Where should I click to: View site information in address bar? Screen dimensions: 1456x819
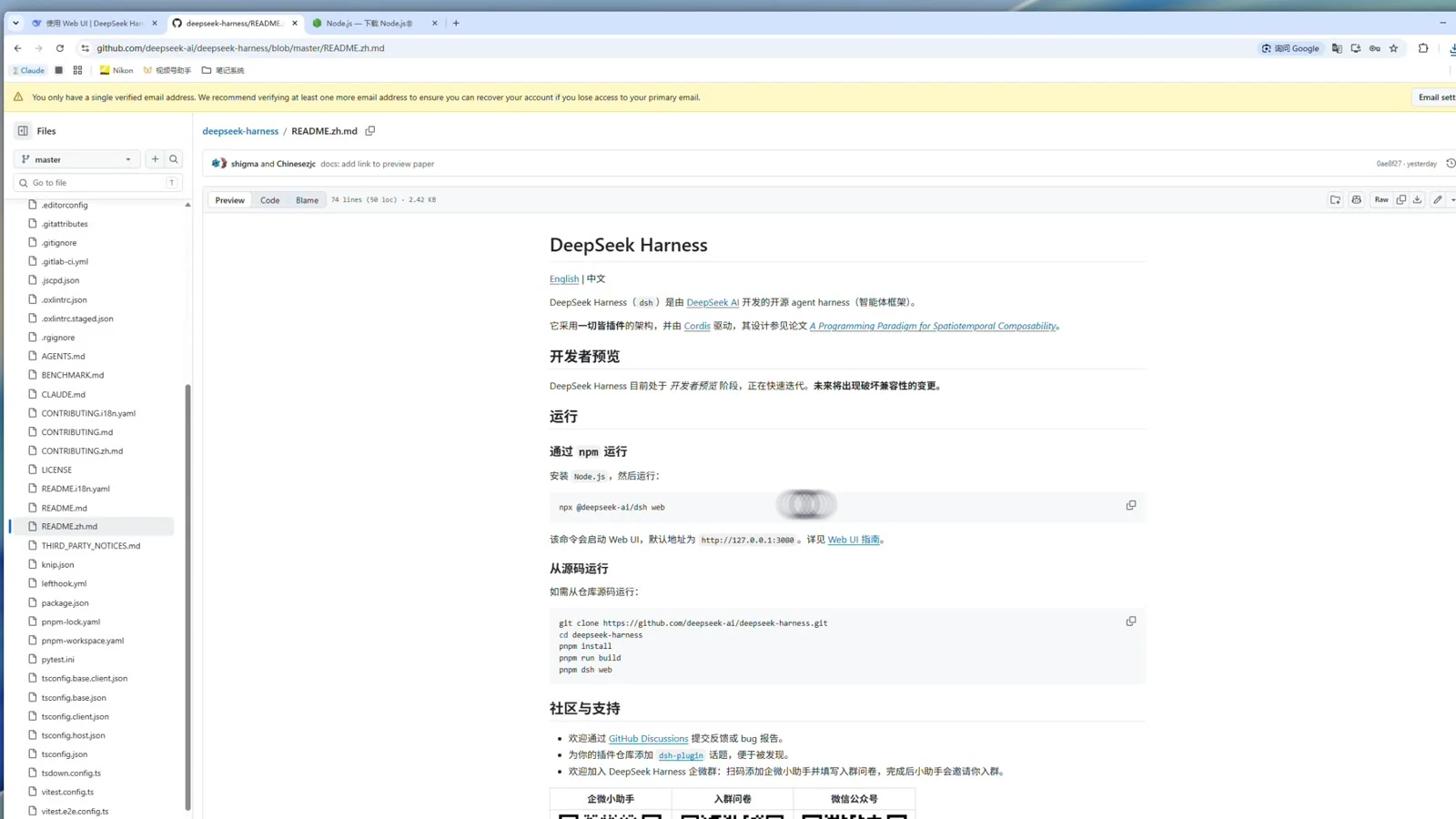pyautogui.click(x=85, y=48)
